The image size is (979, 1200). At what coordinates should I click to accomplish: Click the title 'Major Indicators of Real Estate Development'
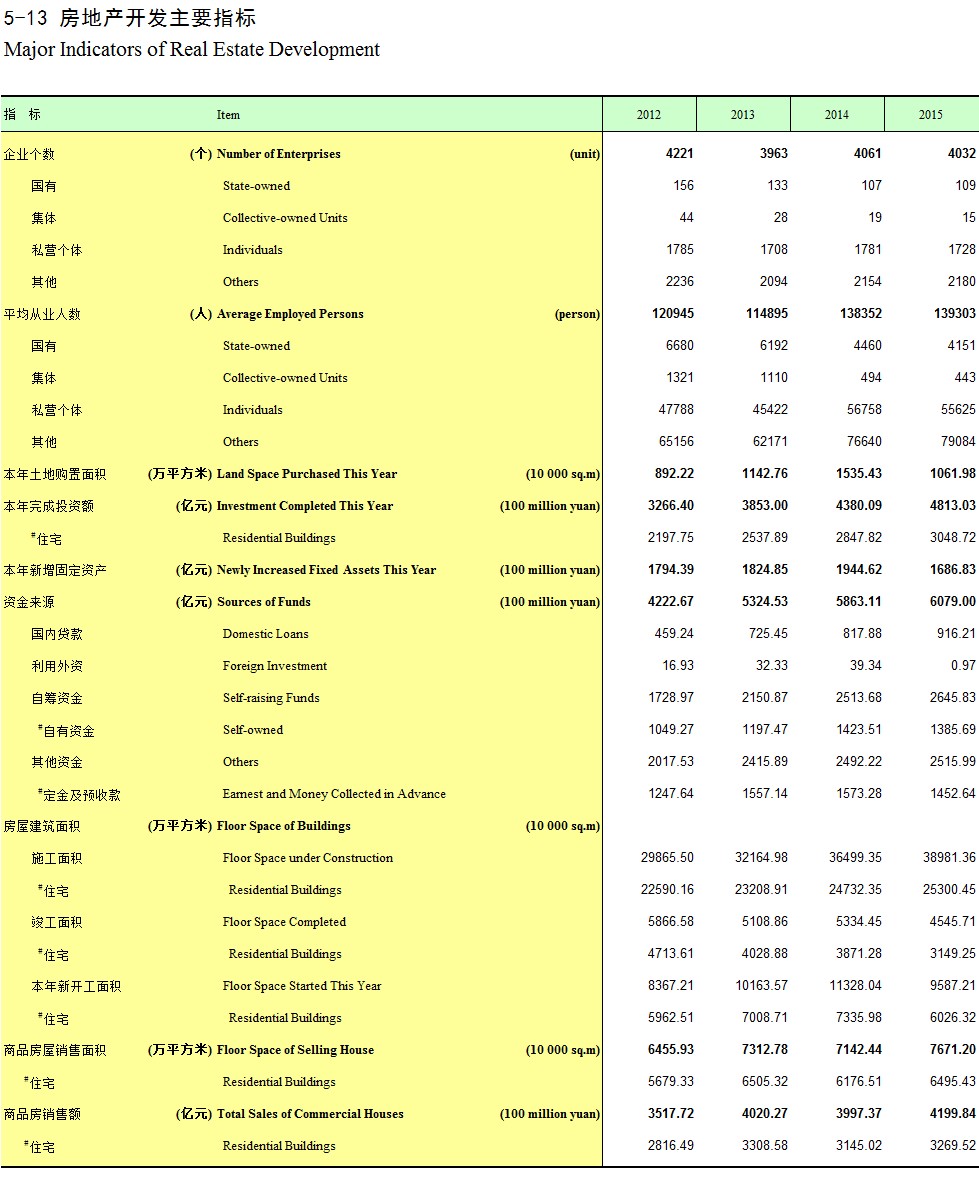pyautogui.click(x=192, y=49)
